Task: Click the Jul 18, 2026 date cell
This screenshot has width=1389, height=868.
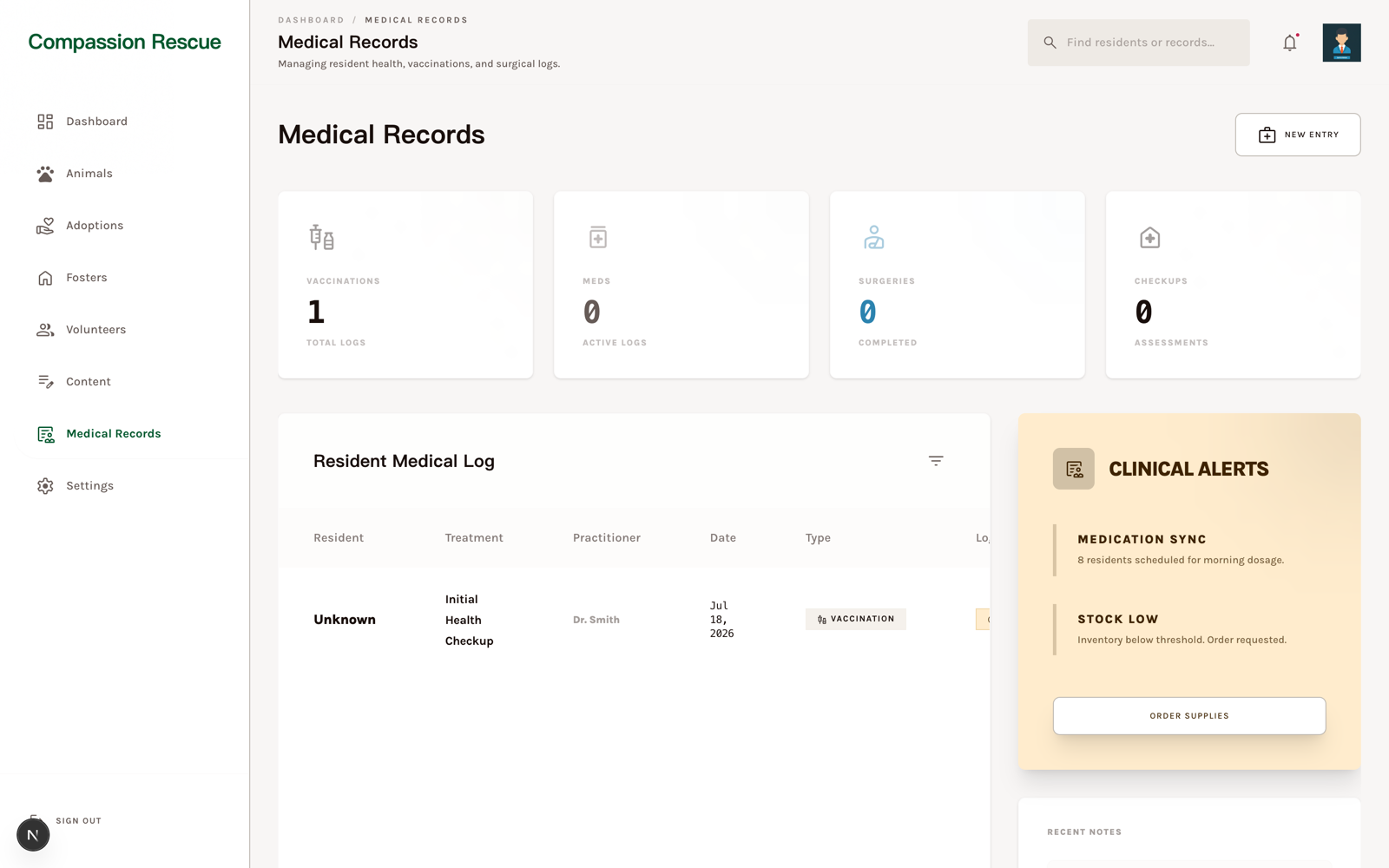Action: 722,620
